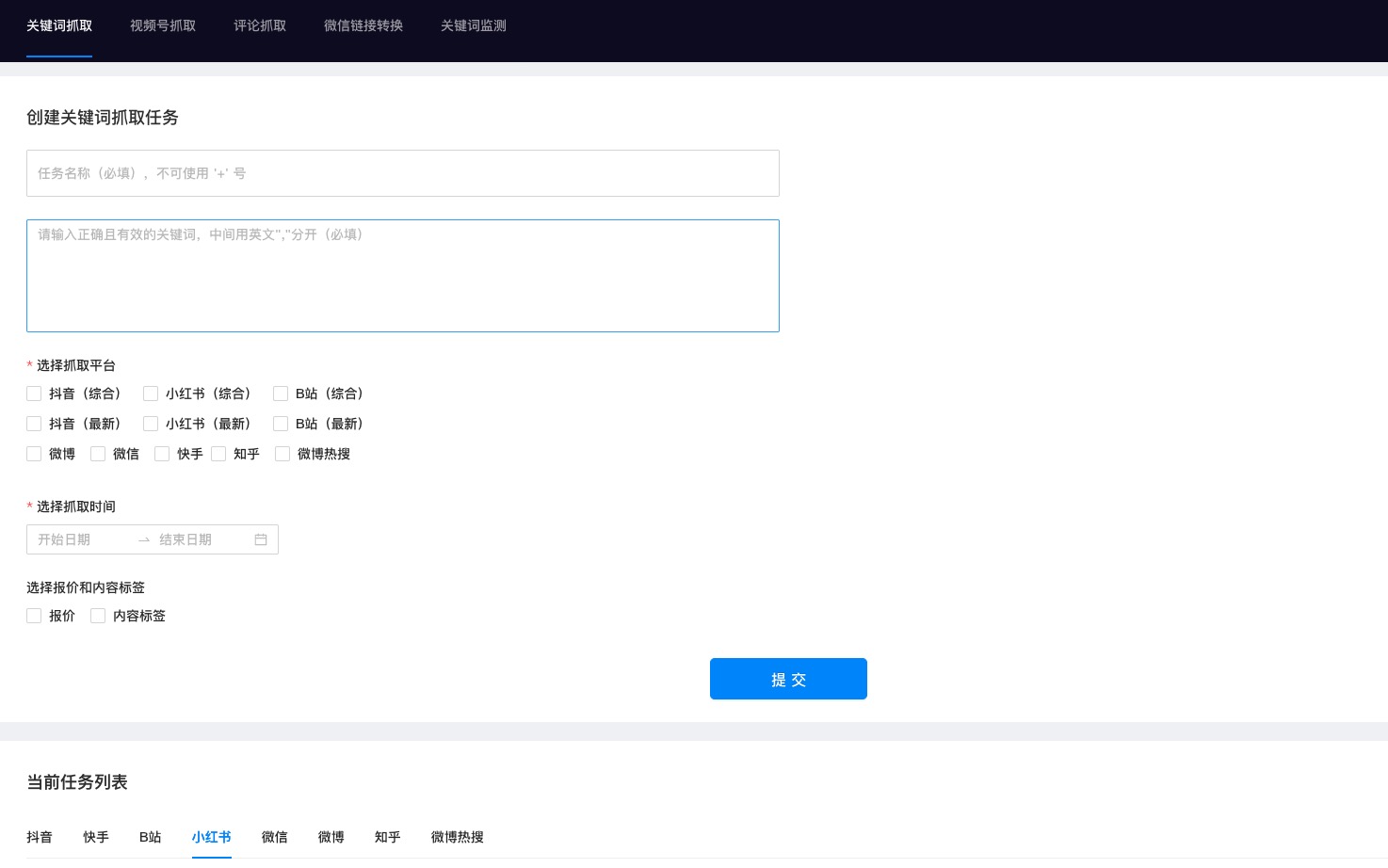The height and width of the screenshot is (868, 1388).
Task: Show 抖音 tasks in task list
Action: pyautogui.click(x=40, y=837)
